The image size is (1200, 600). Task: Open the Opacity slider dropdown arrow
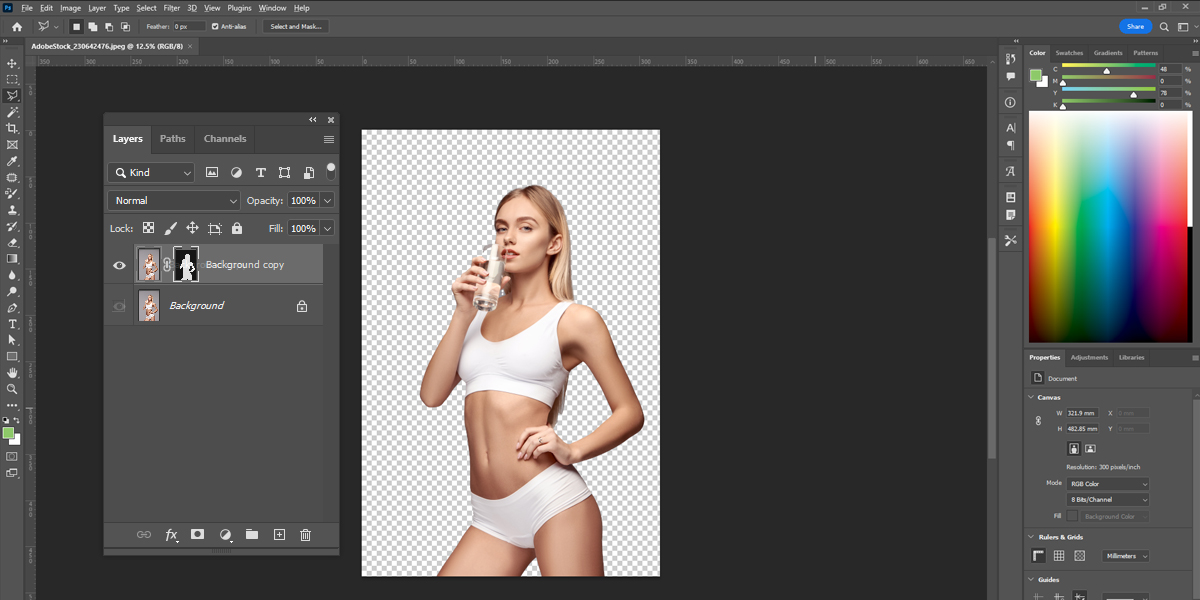[x=327, y=200]
